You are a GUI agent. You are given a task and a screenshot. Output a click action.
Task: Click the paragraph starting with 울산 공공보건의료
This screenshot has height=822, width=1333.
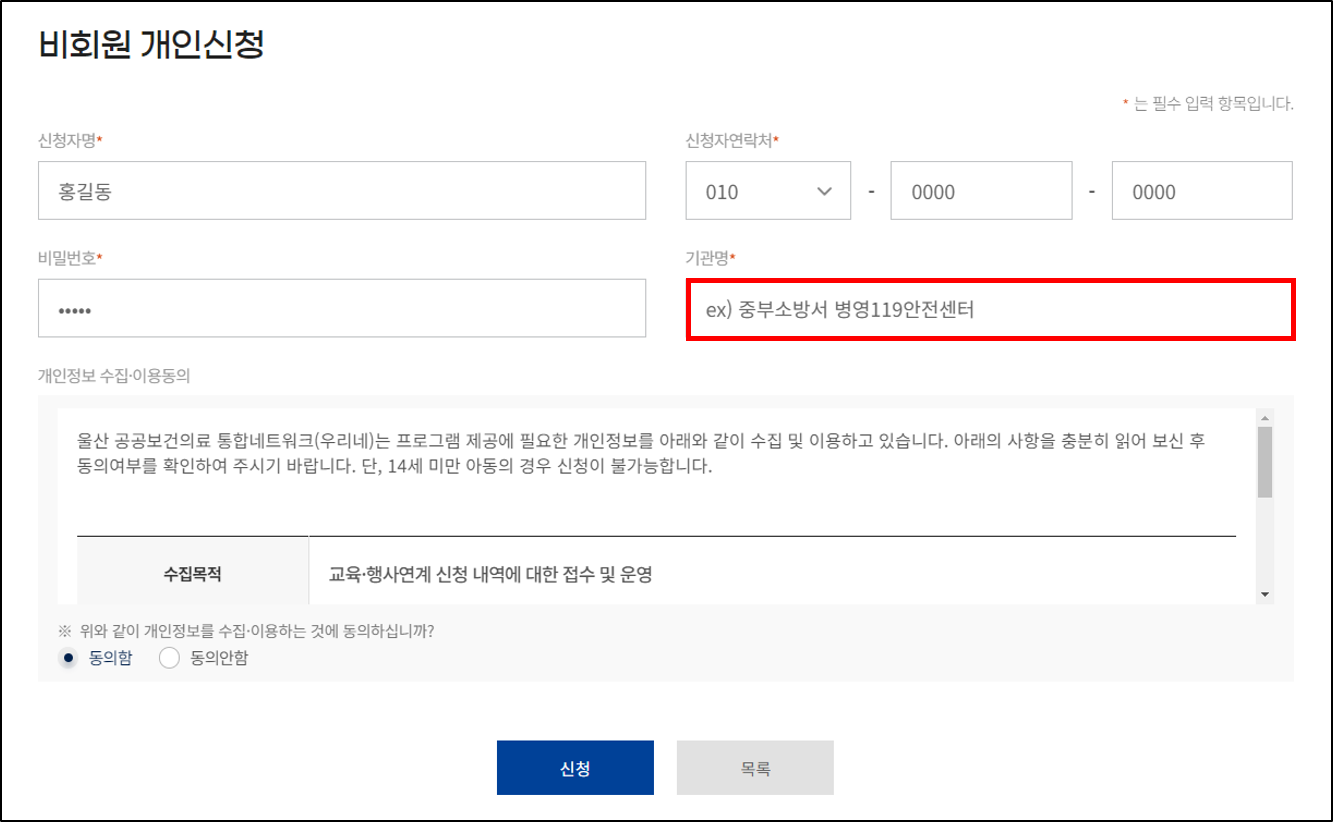coord(640,453)
